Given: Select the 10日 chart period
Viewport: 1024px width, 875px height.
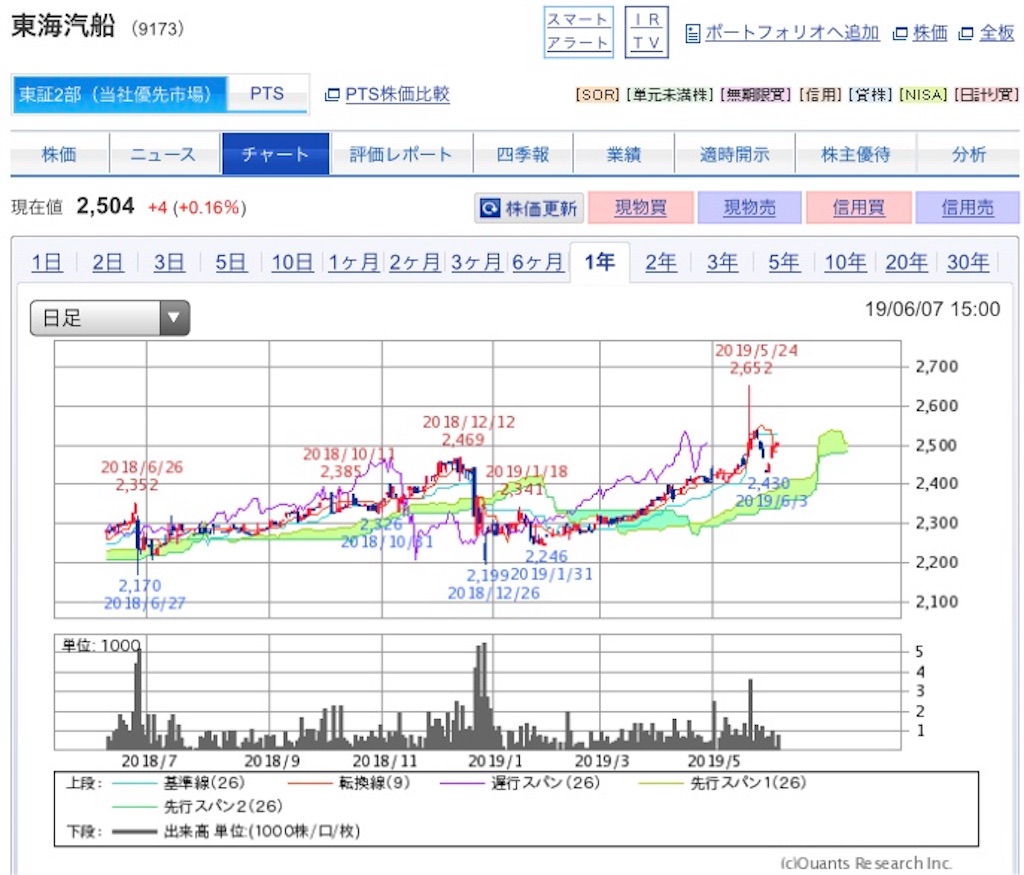Looking at the screenshot, I should 292,262.
